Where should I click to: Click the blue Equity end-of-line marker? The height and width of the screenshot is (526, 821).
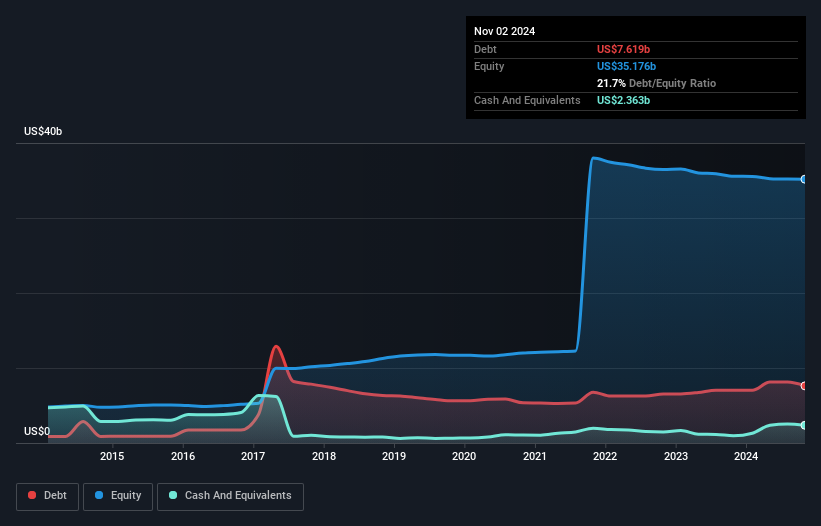click(x=804, y=180)
